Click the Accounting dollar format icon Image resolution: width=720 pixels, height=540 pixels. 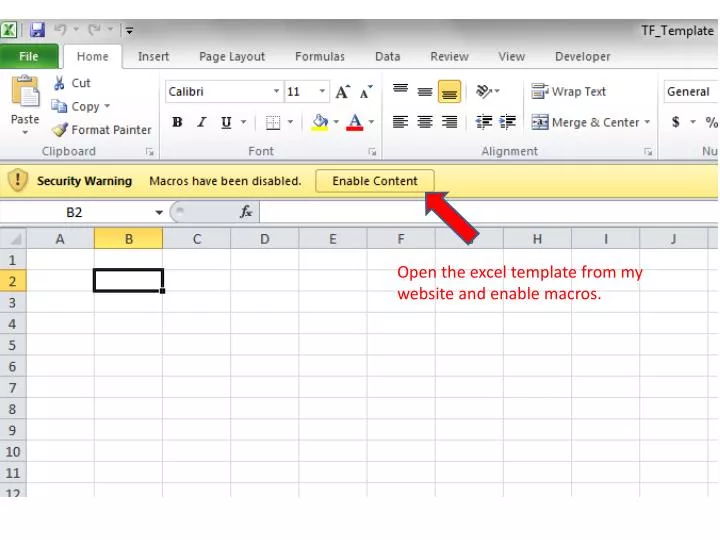(675, 122)
